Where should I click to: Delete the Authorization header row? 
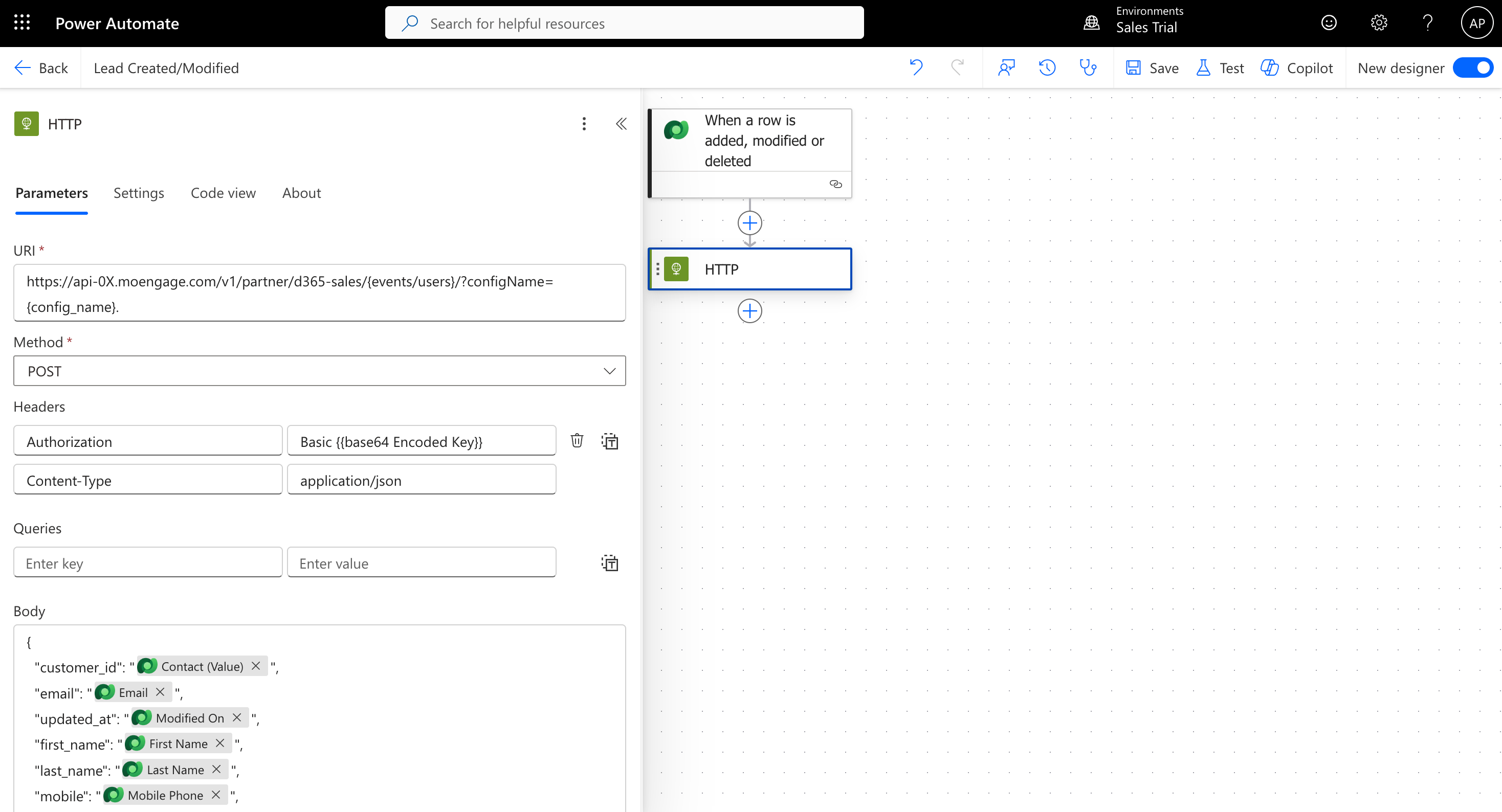point(577,441)
